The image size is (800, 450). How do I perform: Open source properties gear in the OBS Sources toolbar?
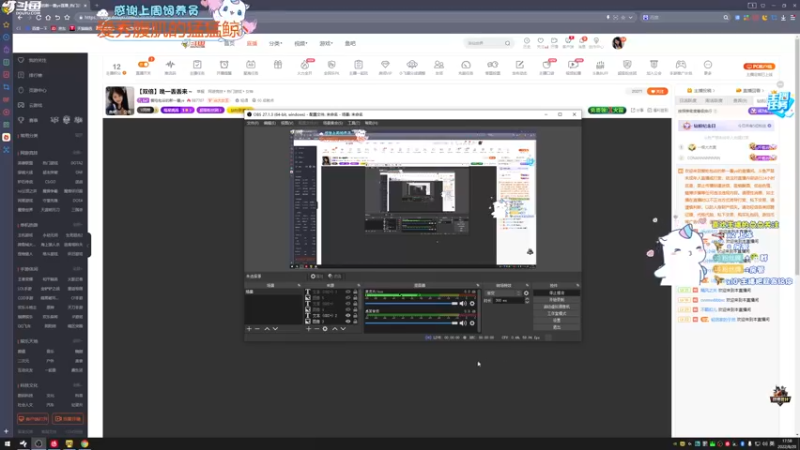325,329
